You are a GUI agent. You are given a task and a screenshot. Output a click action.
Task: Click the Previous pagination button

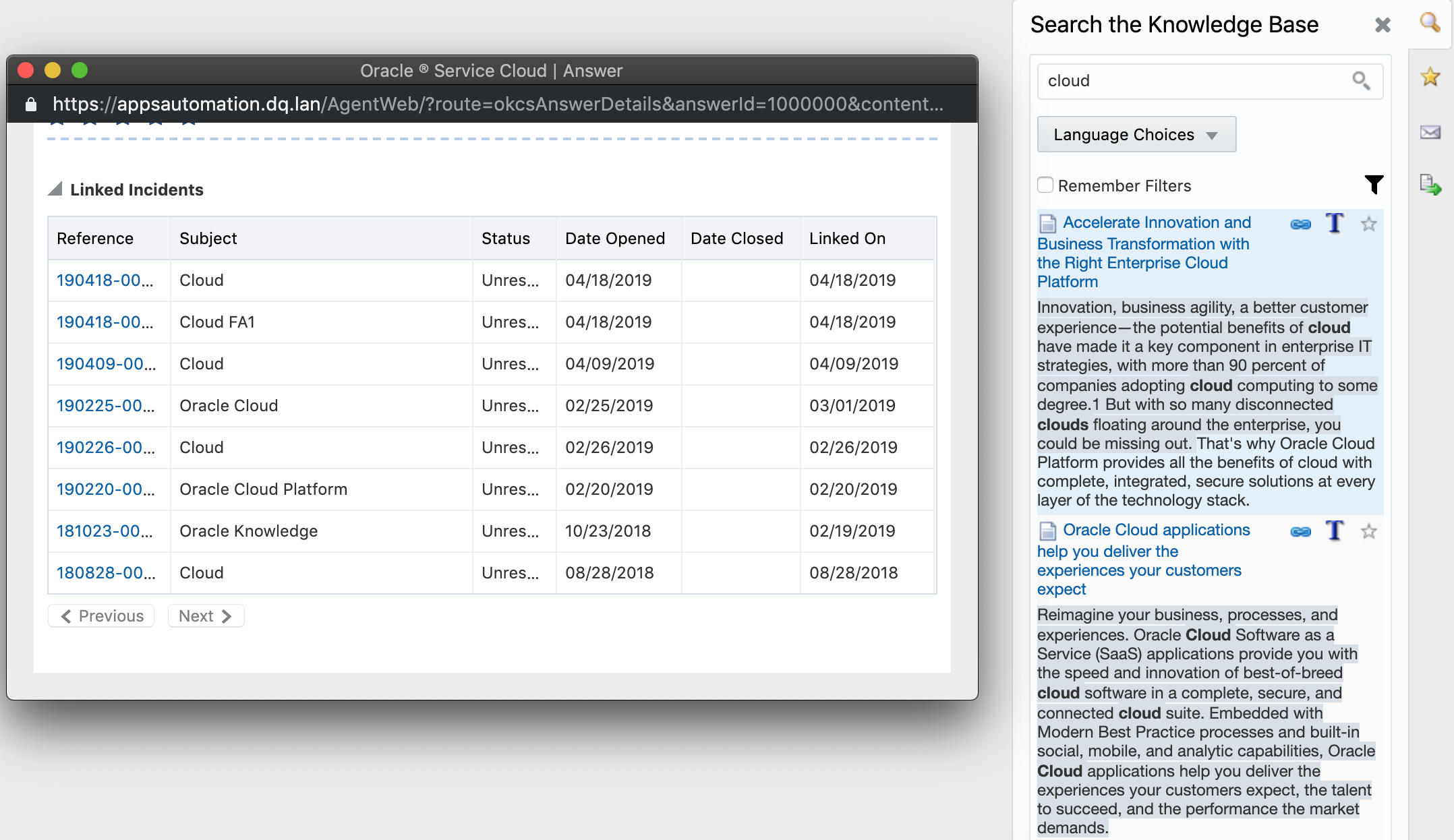(102, 616)
